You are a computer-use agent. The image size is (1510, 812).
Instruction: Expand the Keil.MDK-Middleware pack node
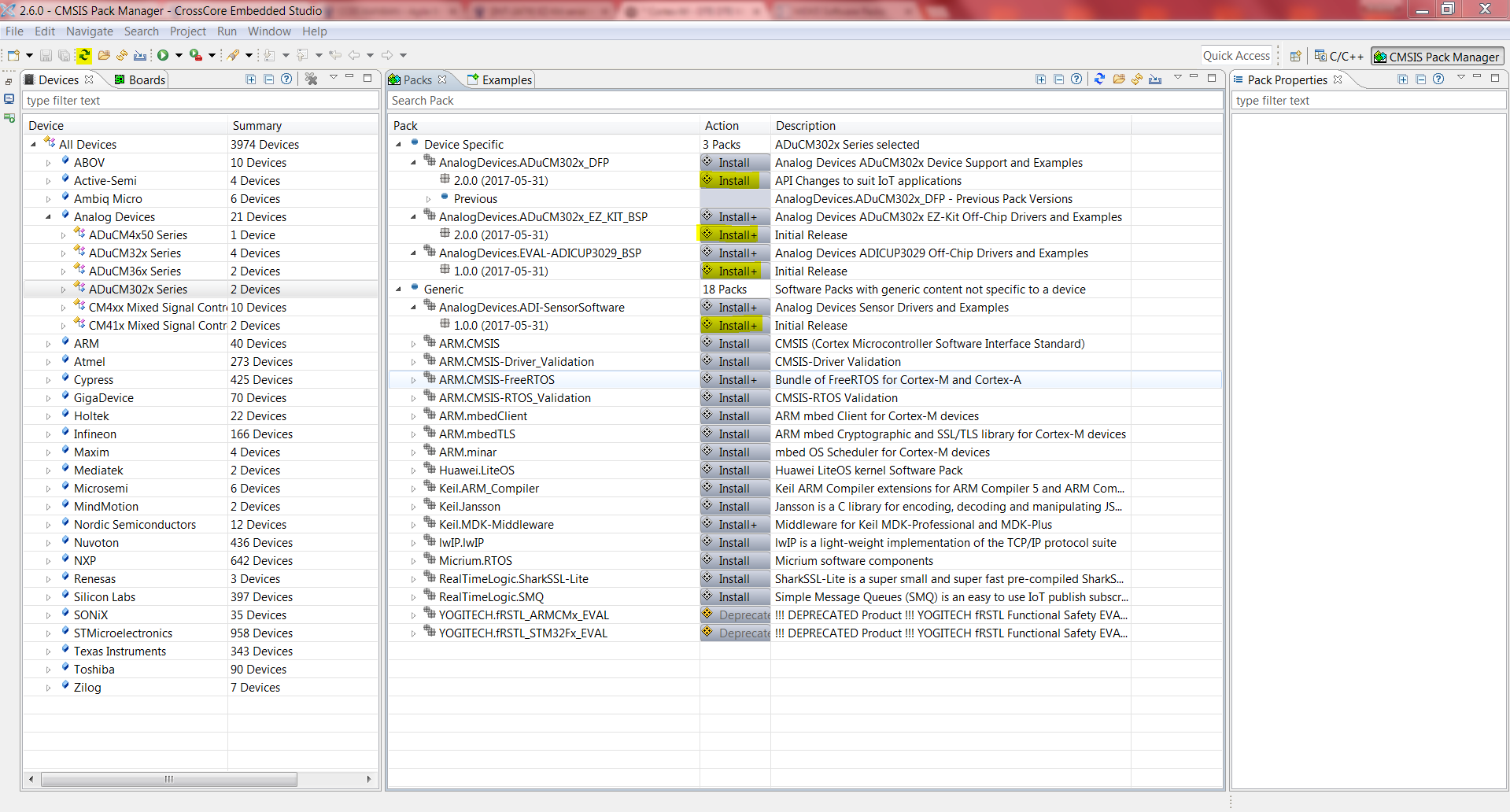click(414, 525)
